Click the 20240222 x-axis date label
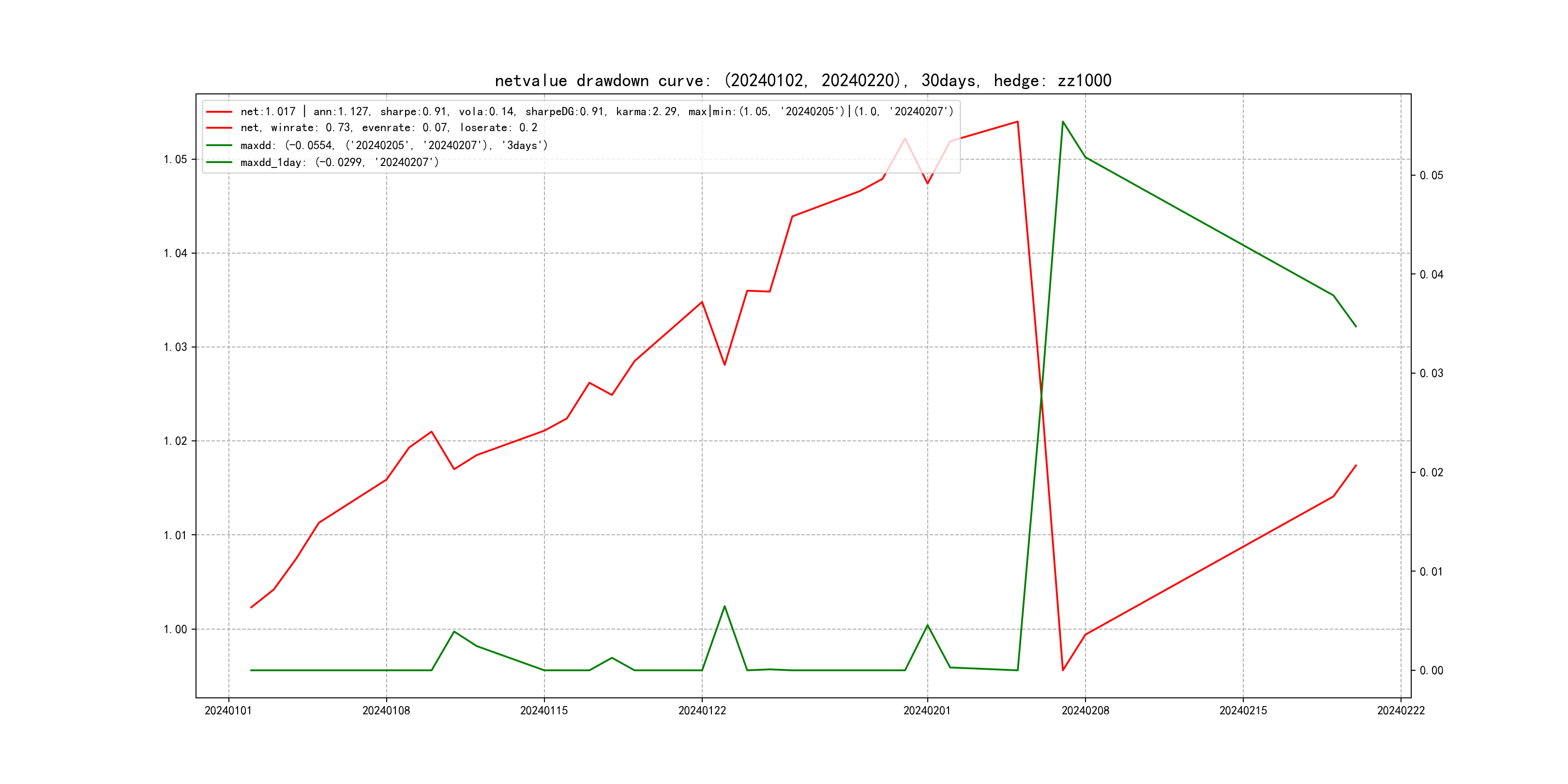The width and height of the screenshot is (1568, 784). 1401,711
